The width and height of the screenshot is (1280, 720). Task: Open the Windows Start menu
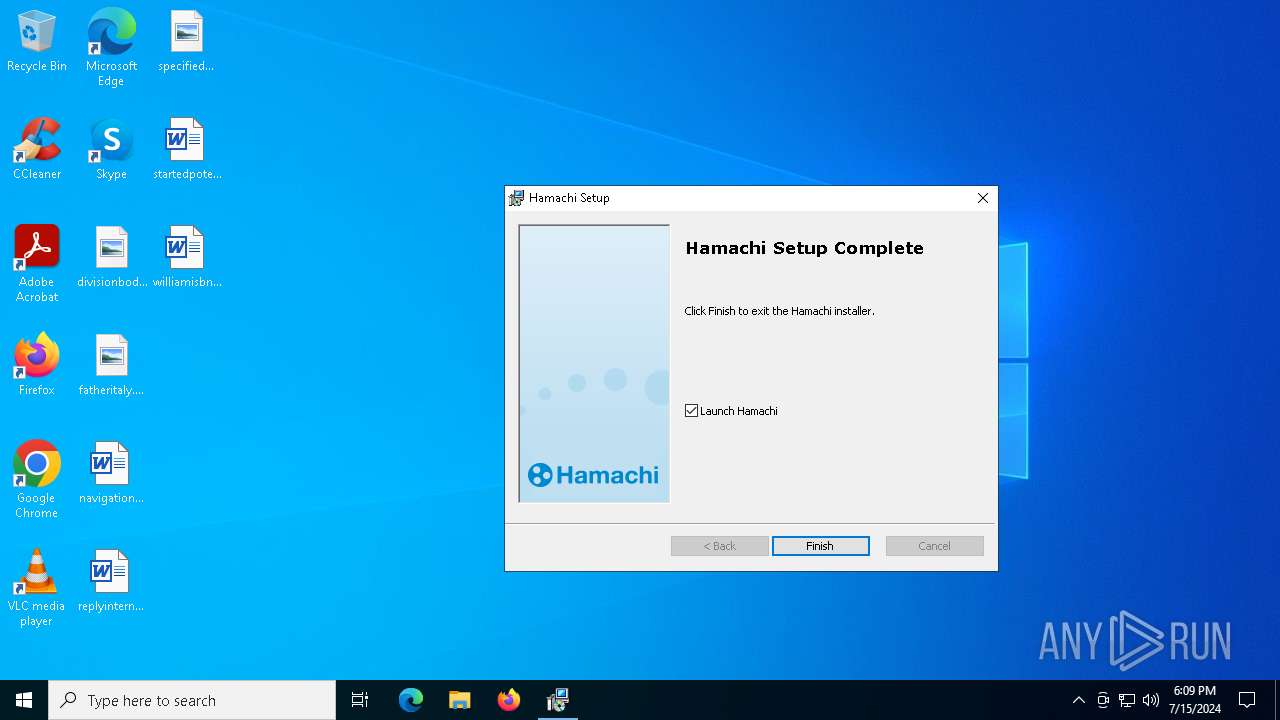24,700
